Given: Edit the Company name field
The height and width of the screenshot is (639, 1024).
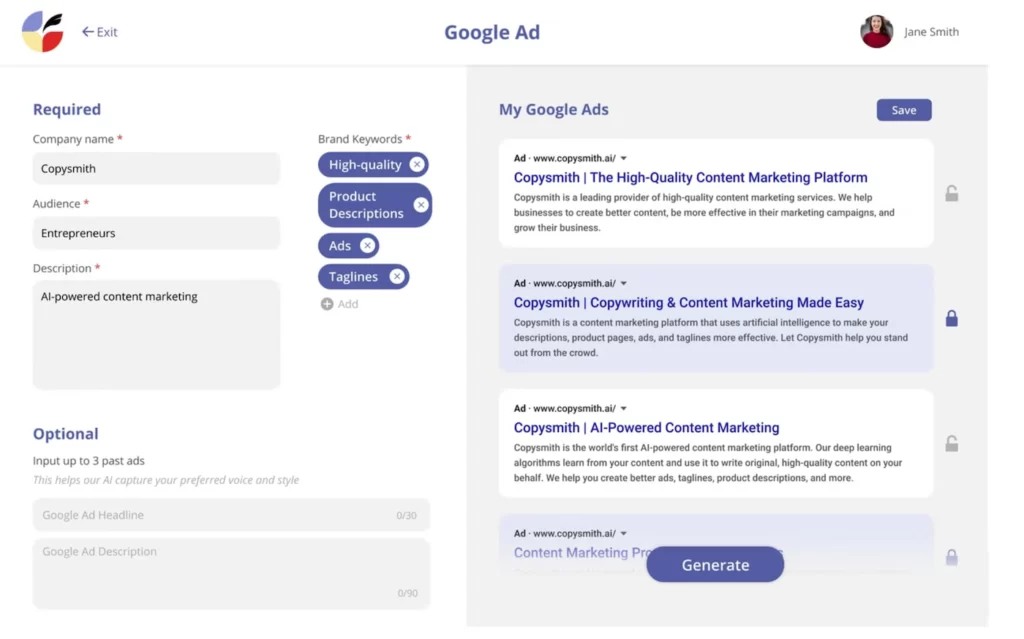Looking at the screenshot, I should click(157, 169).
